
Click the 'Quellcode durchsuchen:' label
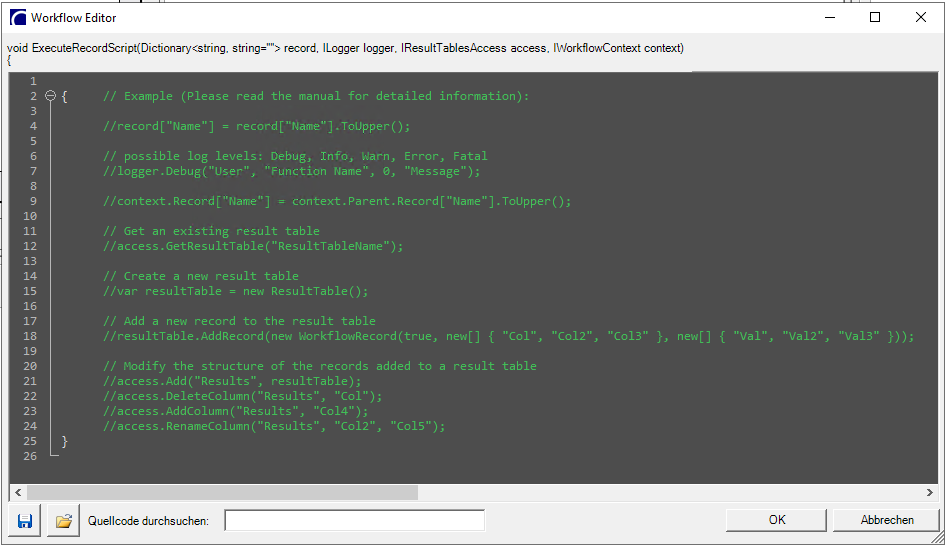click(x=148, y=521)
